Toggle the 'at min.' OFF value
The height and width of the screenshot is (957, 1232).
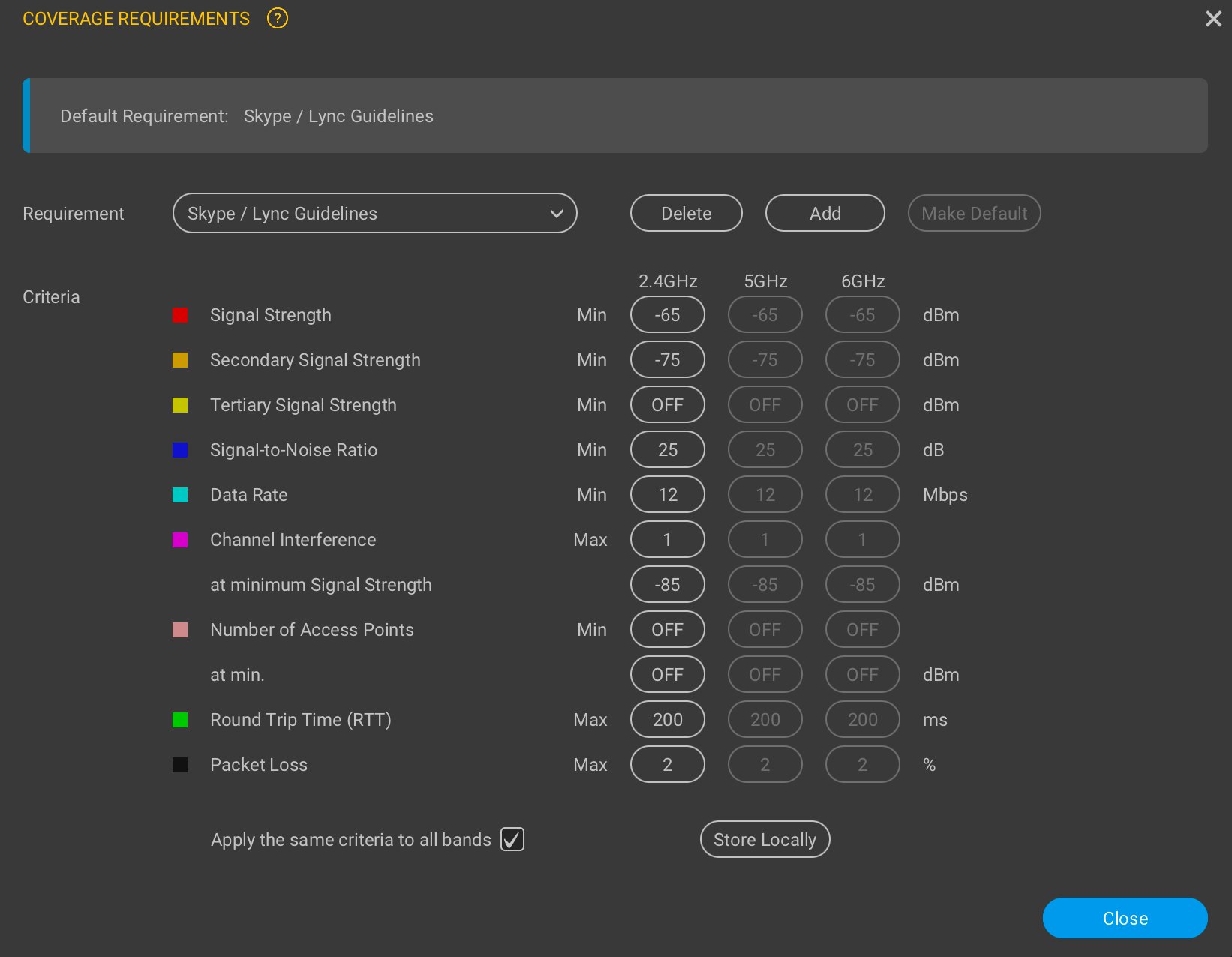(667, 674)
